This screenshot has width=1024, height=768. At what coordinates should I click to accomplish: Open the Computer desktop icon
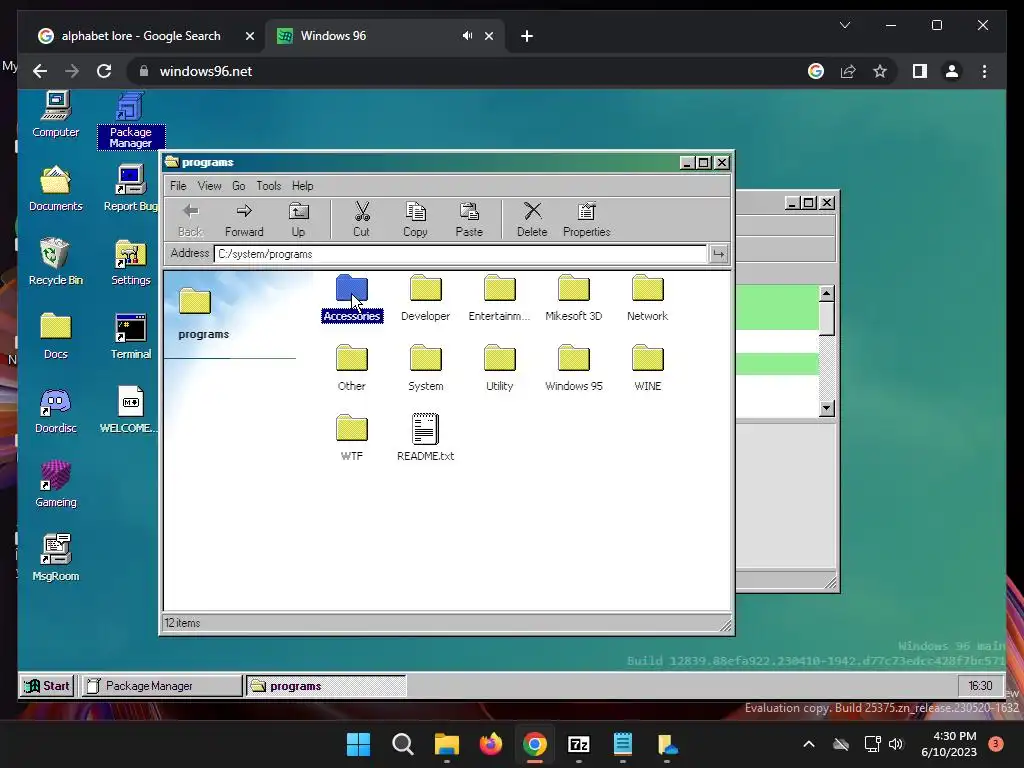(56, 115)
